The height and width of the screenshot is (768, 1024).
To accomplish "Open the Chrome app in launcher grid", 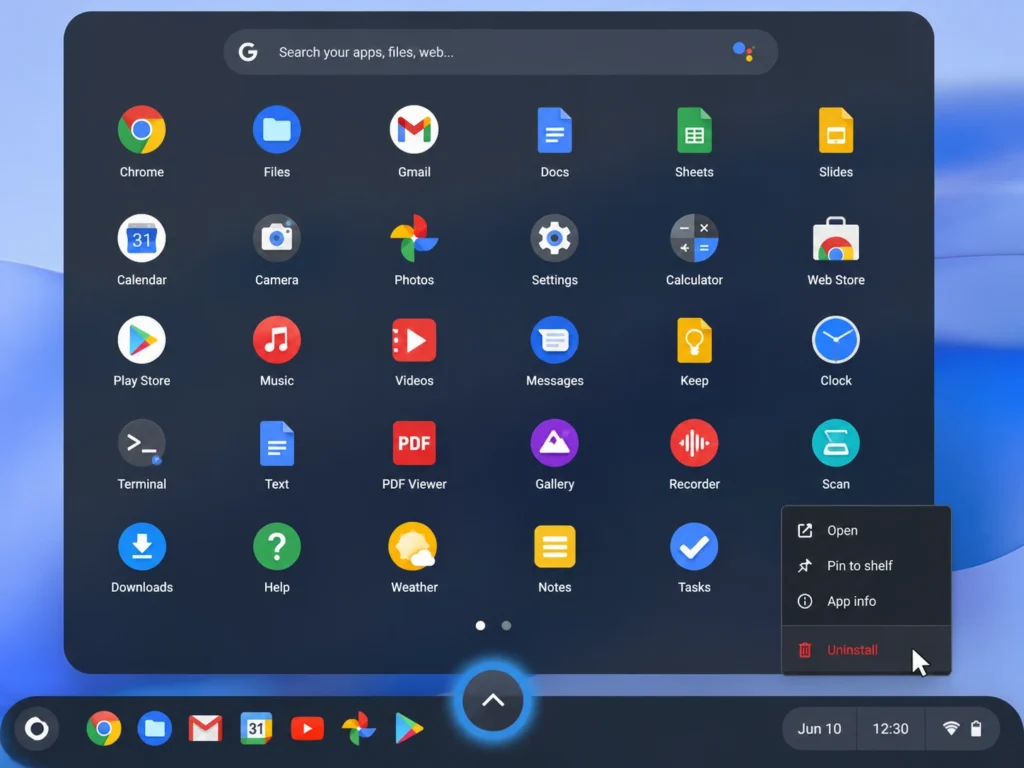I will (x=142, y=129).
